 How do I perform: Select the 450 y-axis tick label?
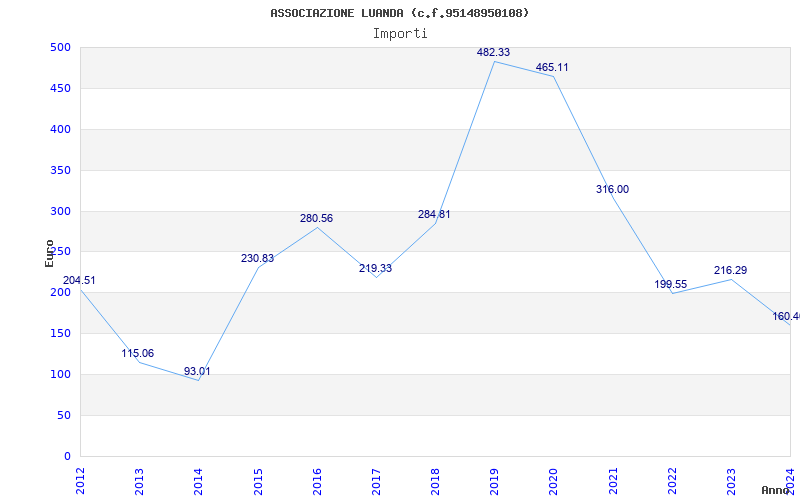click(60, 88)
